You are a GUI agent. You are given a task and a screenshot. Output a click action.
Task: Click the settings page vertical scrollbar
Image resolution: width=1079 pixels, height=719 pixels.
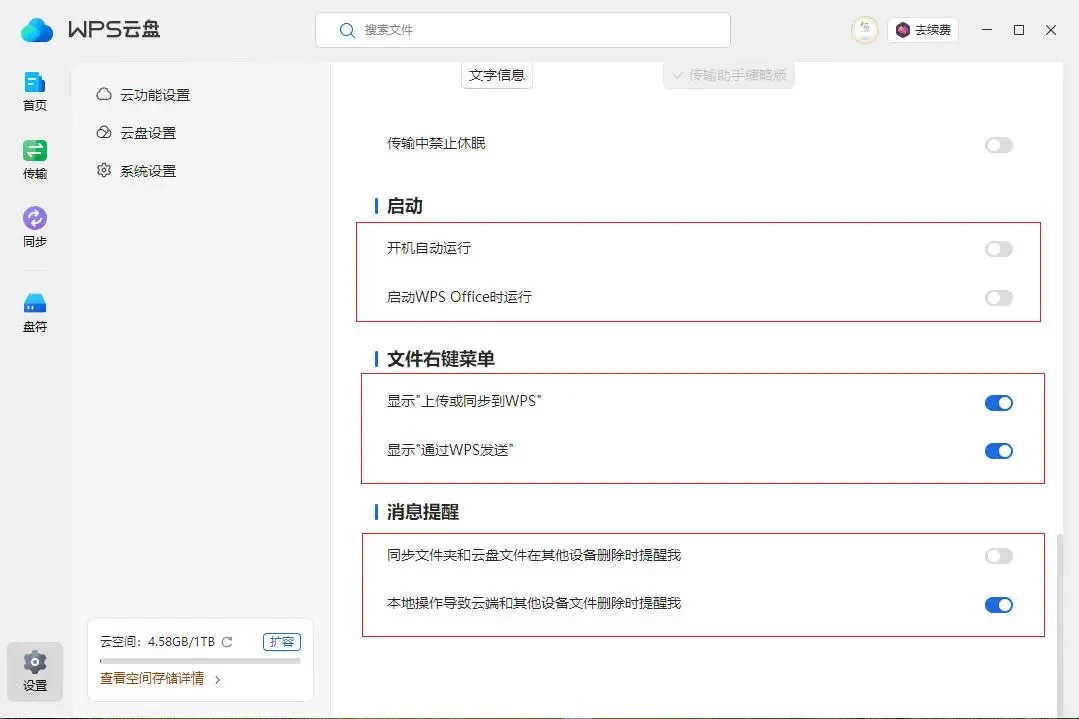pyautogui.click(x=1060, y=623)
